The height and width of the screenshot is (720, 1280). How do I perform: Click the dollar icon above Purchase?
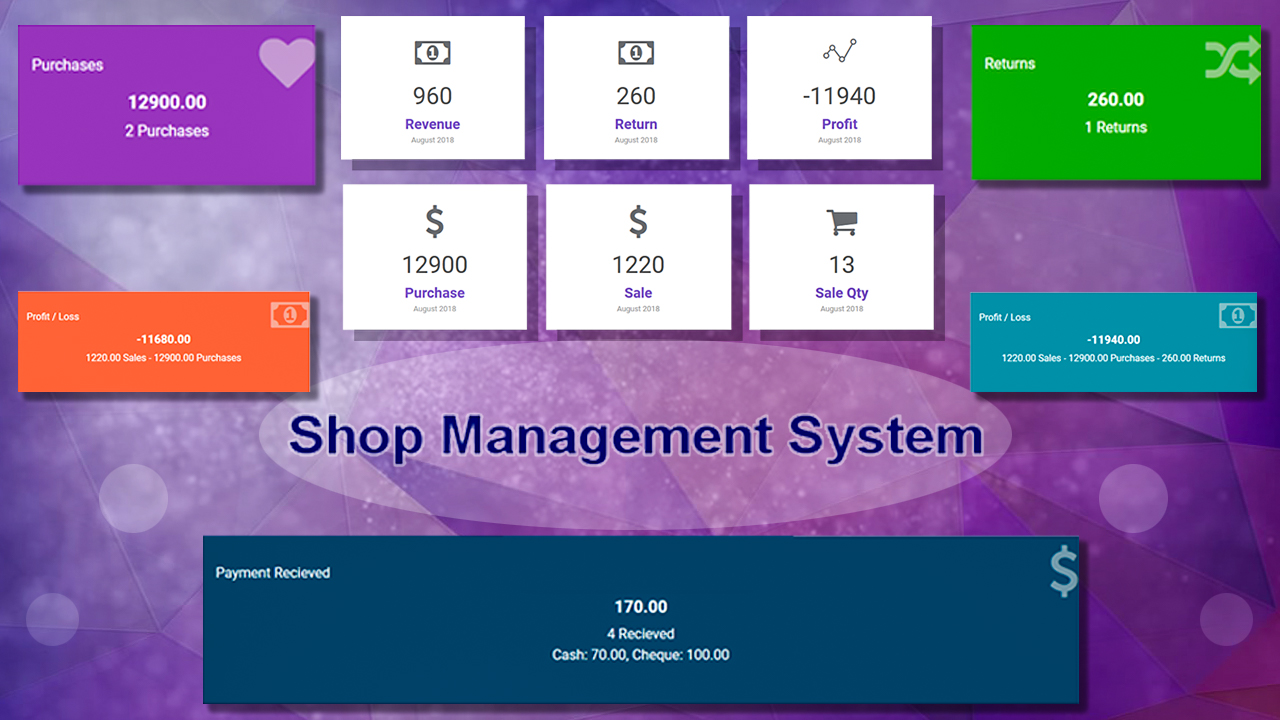(434, 221)
